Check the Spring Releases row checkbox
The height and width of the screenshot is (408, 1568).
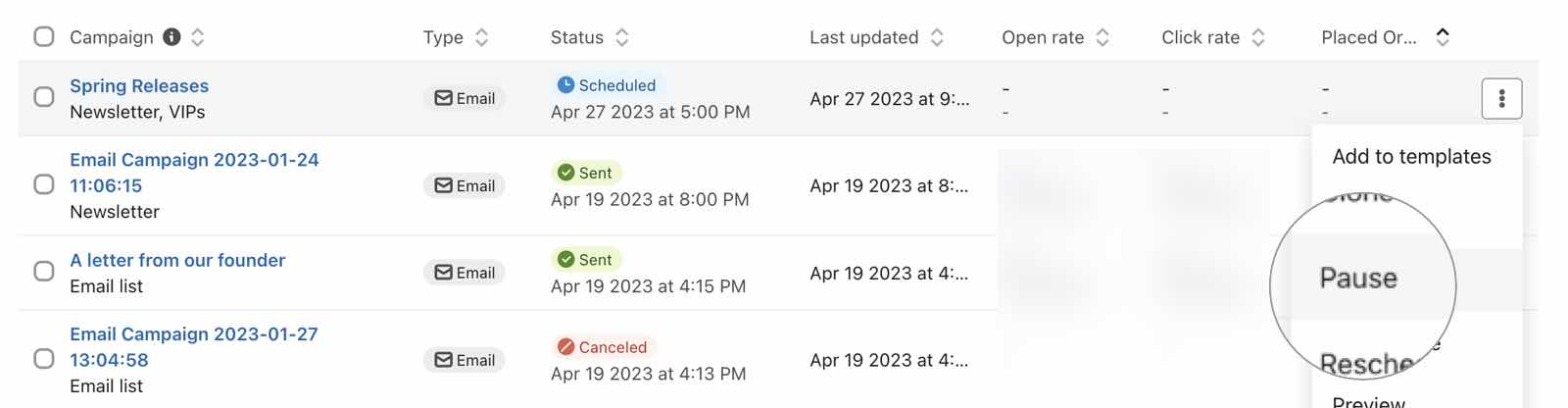44,97
